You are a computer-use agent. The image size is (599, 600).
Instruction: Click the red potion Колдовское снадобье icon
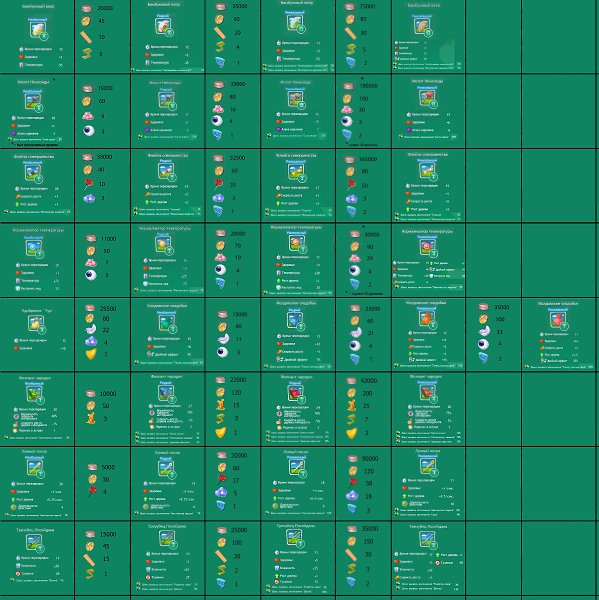coord(558,320)
